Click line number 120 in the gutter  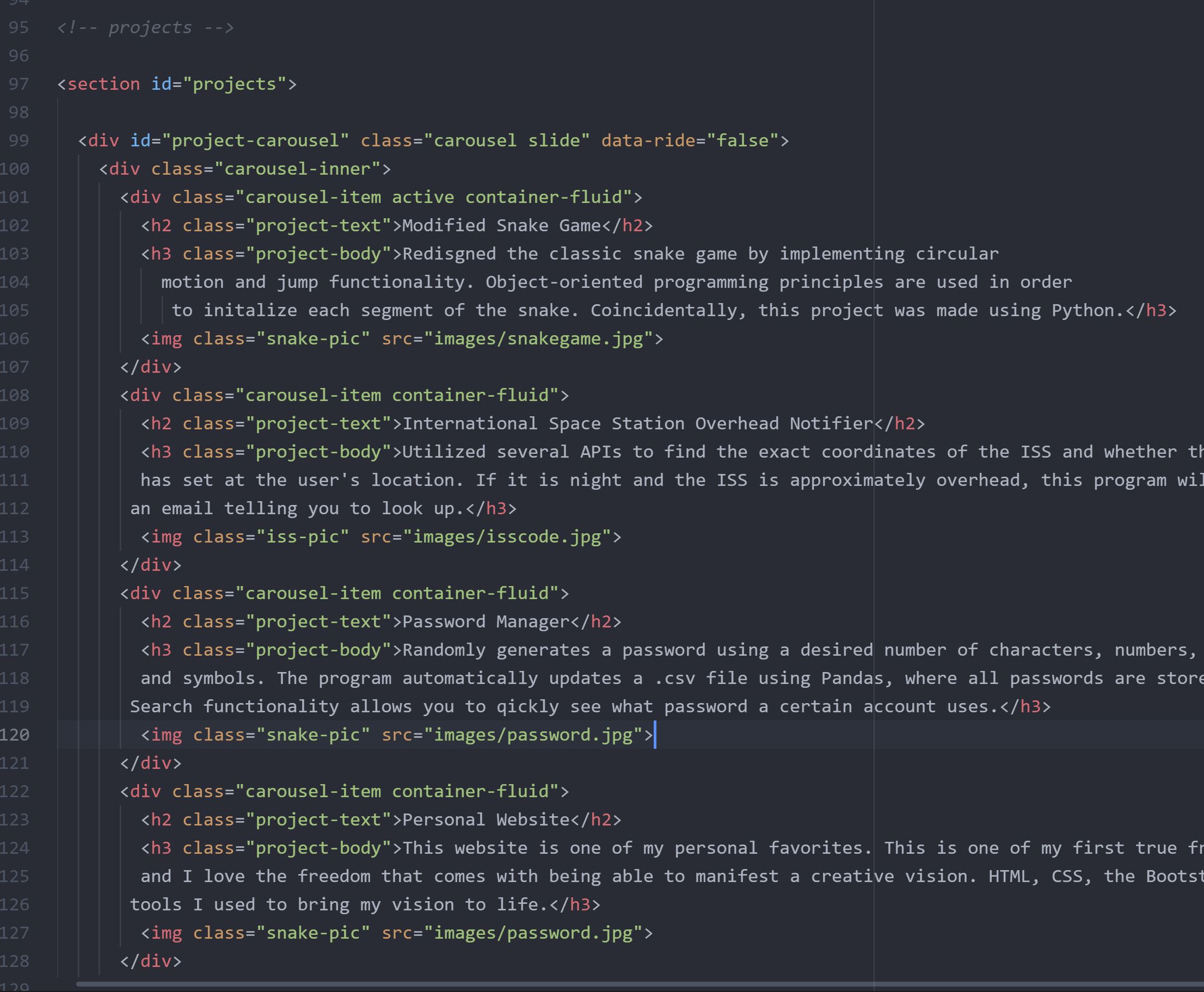[x=14, y=734]
